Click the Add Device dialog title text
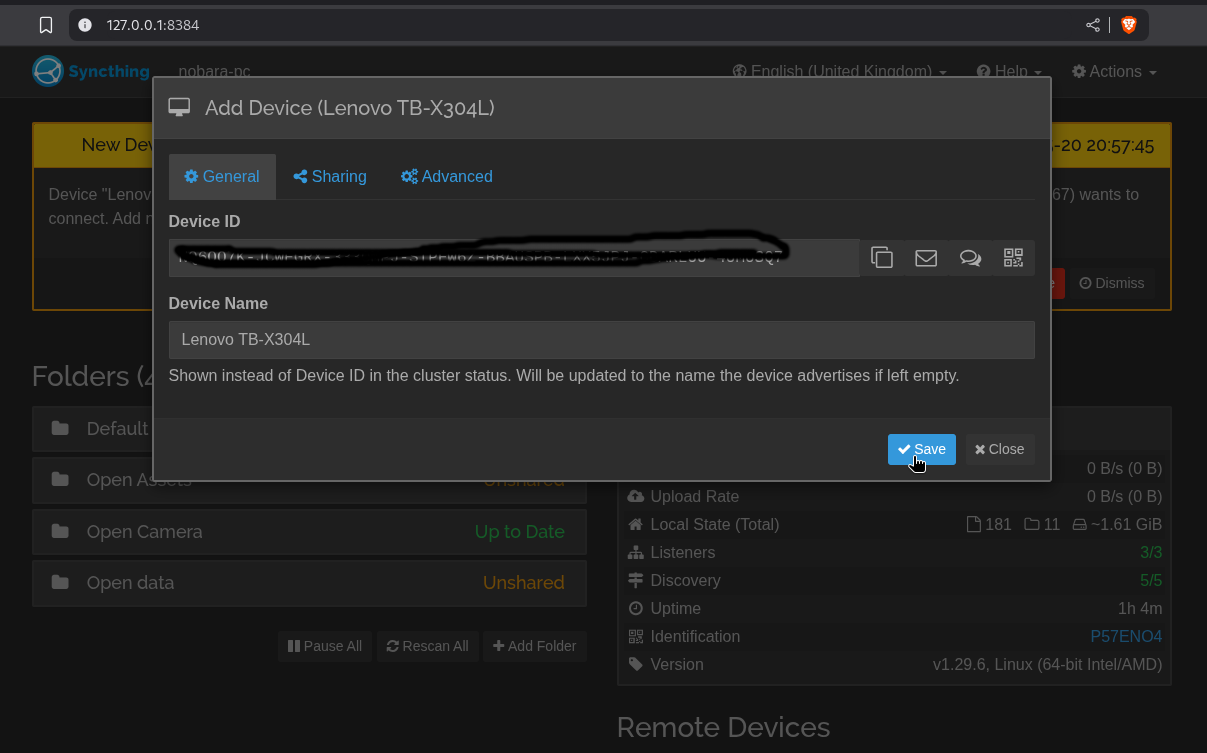The image size is (1207, 753). (x=350, y=108)
